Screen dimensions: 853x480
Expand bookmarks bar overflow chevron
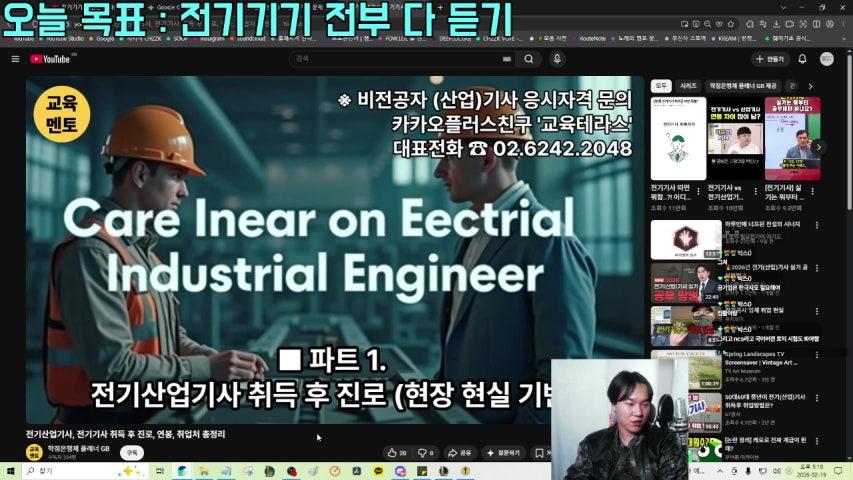pos(845,39)
